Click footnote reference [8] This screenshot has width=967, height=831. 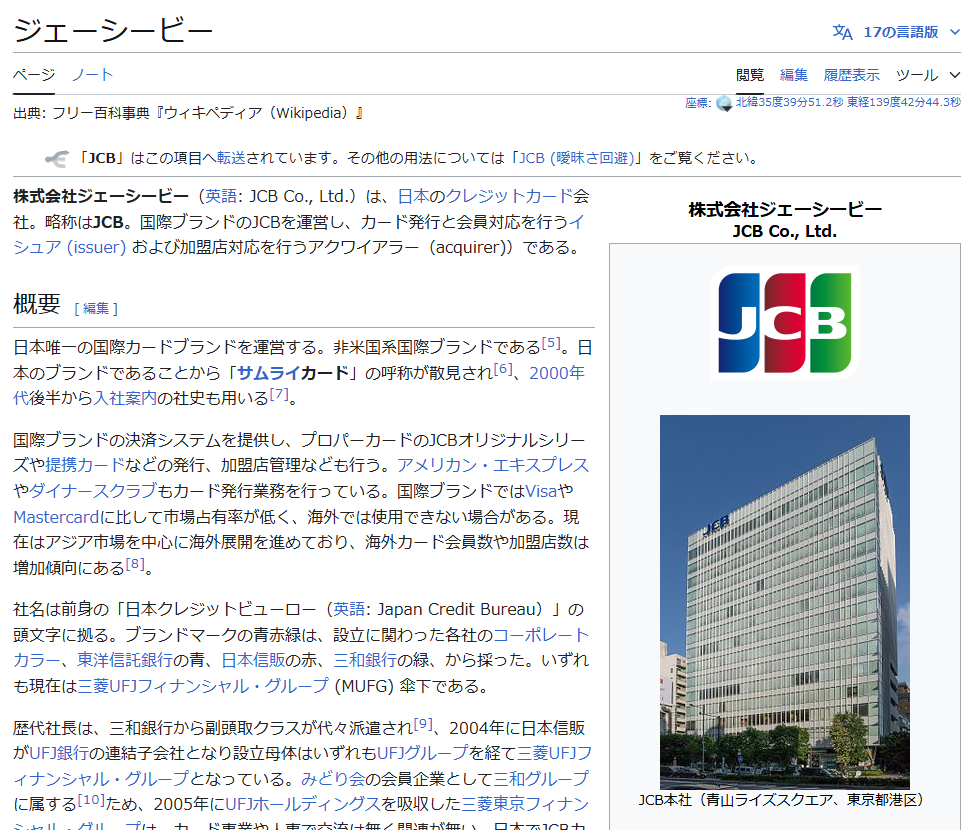(x=135, y=563)
